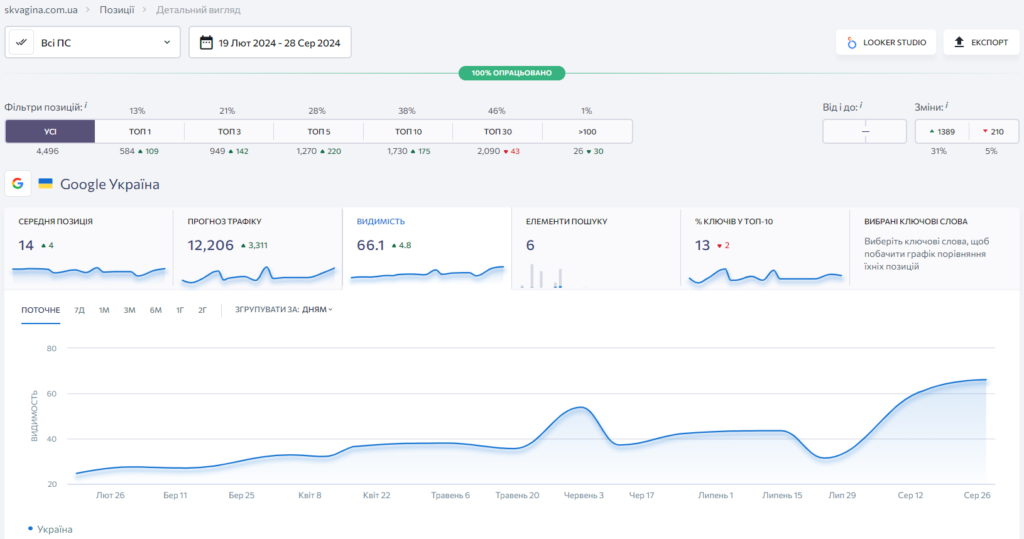Click the Ukraine flag icon
The height and width of the screenshot is (539, 1024).
pos(45,184)
